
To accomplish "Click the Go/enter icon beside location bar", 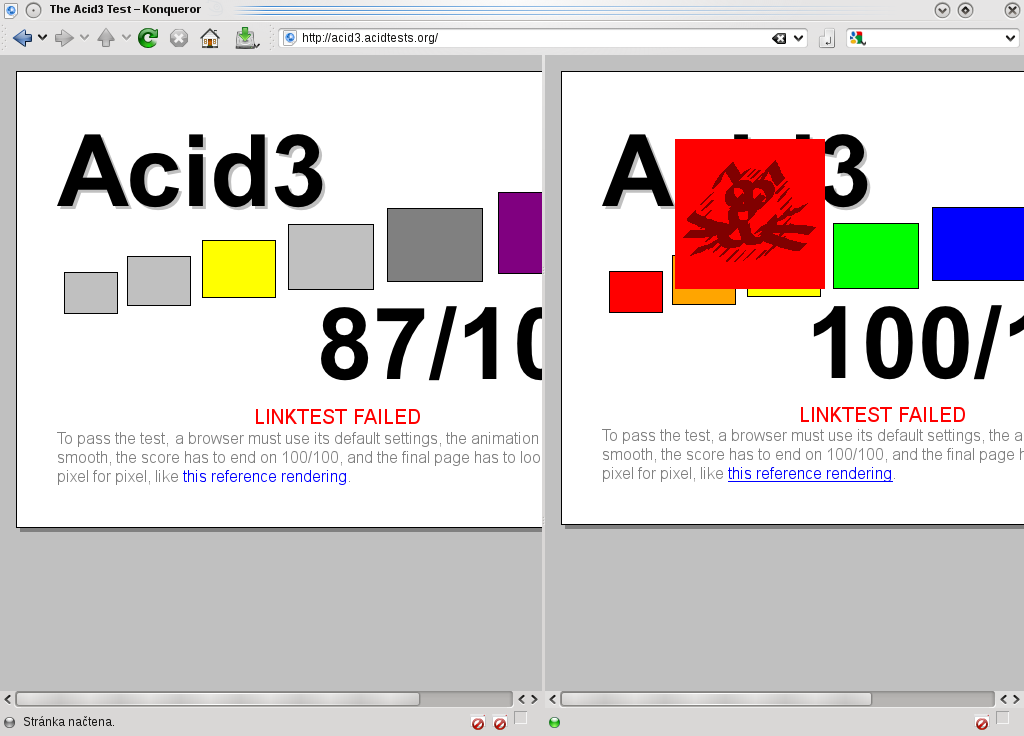I will [827, 39].
